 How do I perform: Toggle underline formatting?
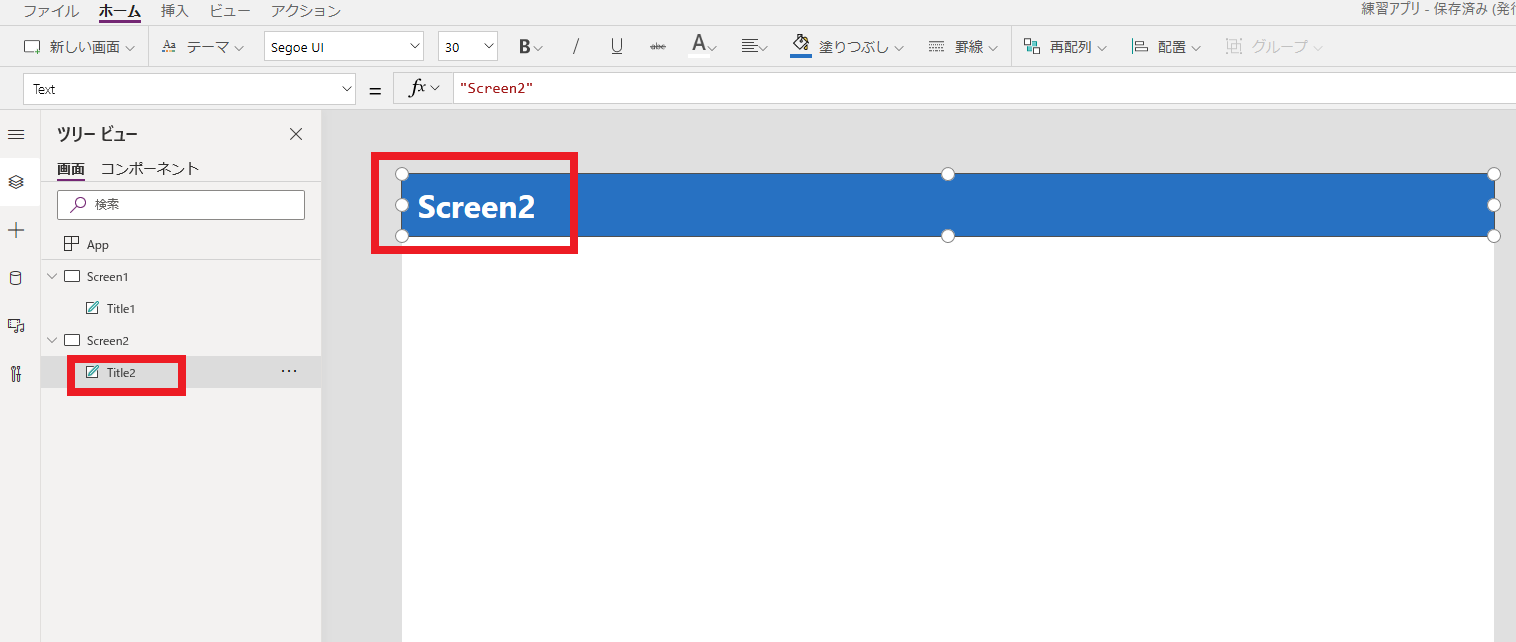(x=617, y=47)
